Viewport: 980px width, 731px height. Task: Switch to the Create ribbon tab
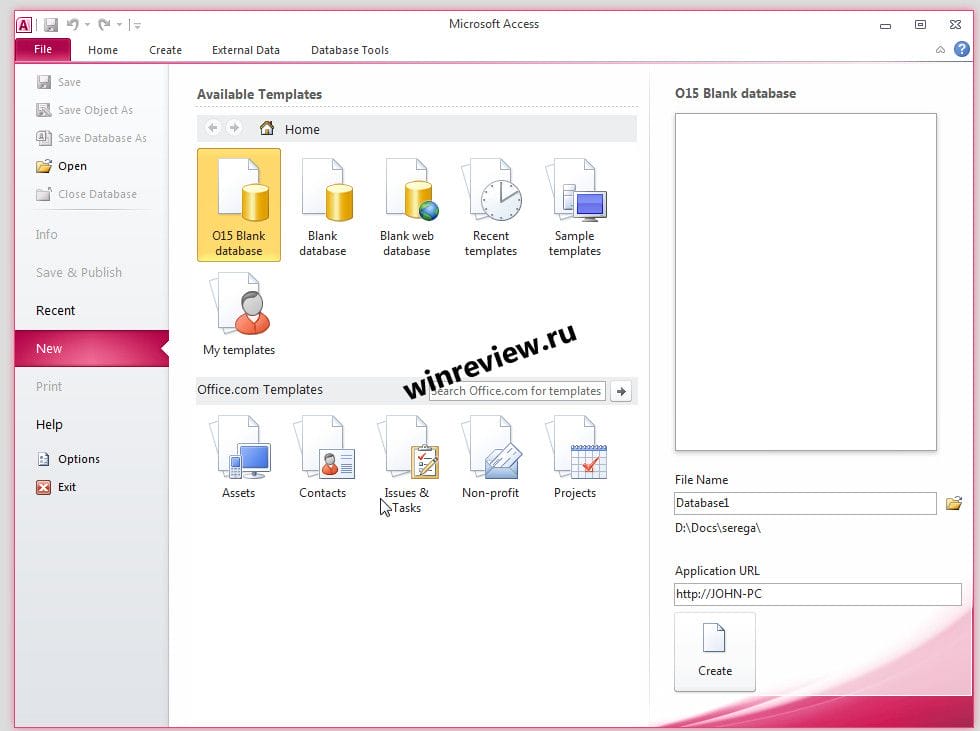(x=166, y=50)
